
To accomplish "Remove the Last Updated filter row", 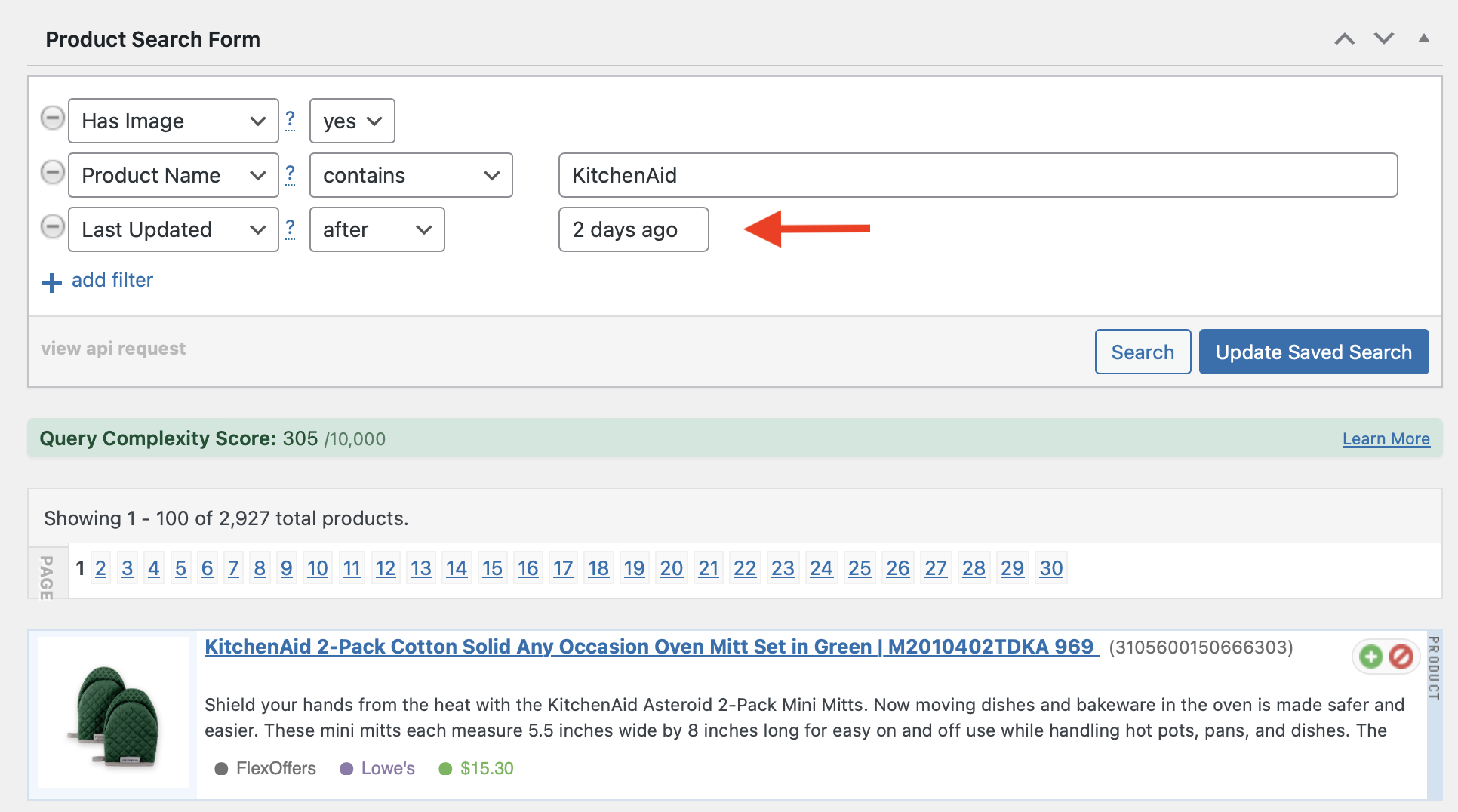I will (52, 227).
